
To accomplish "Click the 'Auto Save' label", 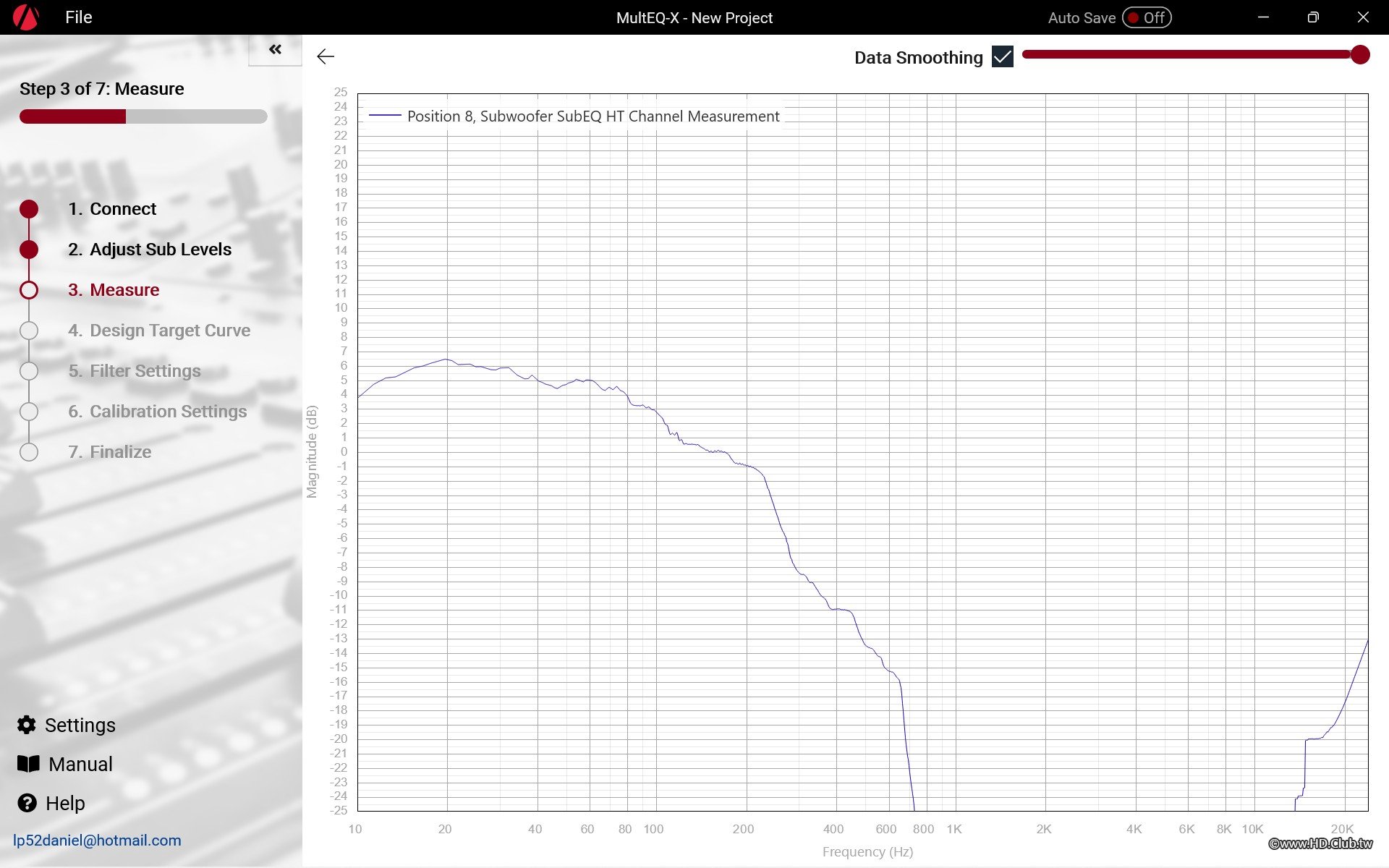I will [1082, 18].
